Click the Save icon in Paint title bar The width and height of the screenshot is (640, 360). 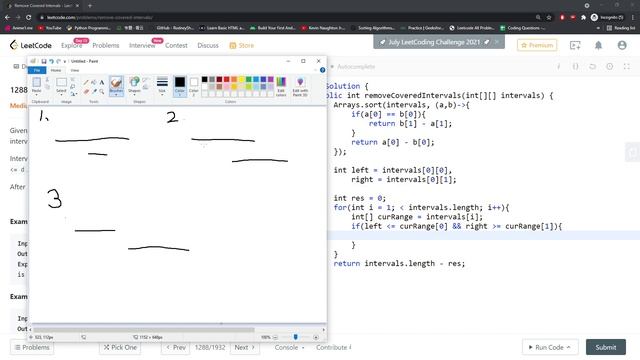pyautogui.click(x=44, y=61)
